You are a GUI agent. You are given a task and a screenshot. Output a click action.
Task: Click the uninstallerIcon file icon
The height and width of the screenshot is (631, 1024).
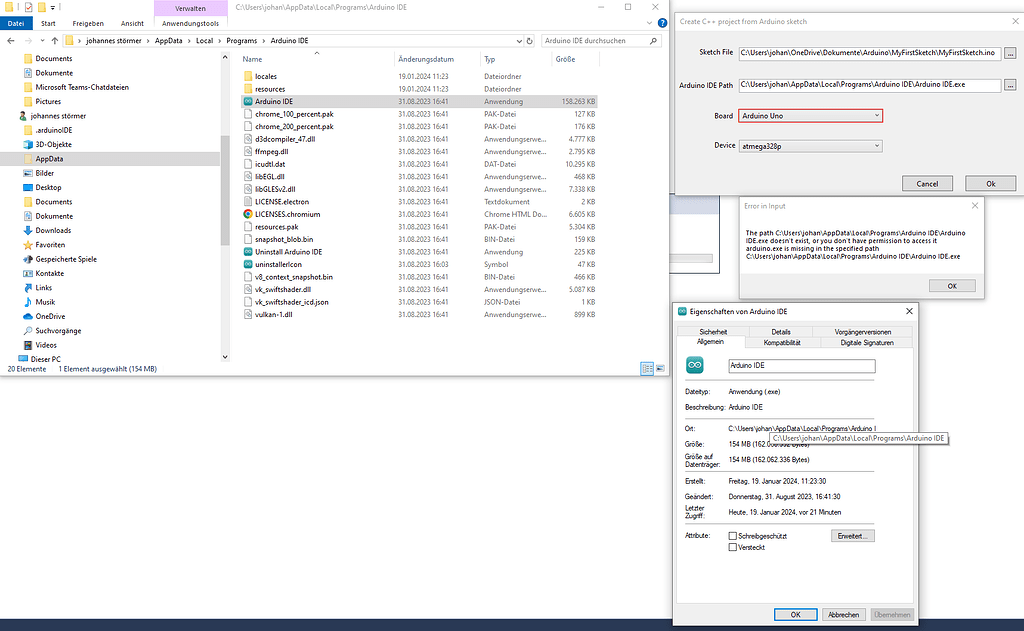point(248,265)
